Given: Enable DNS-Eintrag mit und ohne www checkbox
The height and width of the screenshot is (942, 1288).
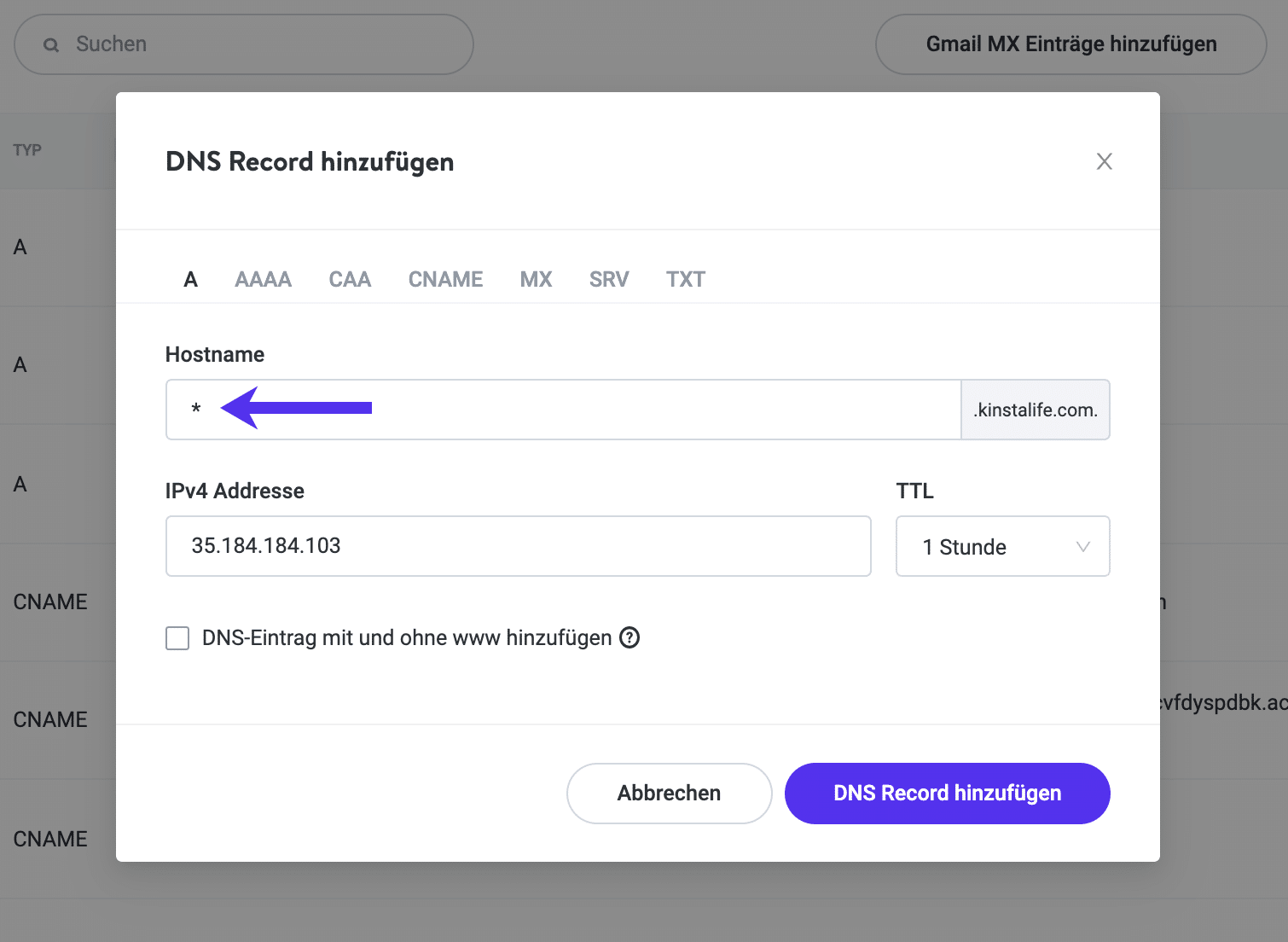Looking at the screenshot, I should coord(177,638).
